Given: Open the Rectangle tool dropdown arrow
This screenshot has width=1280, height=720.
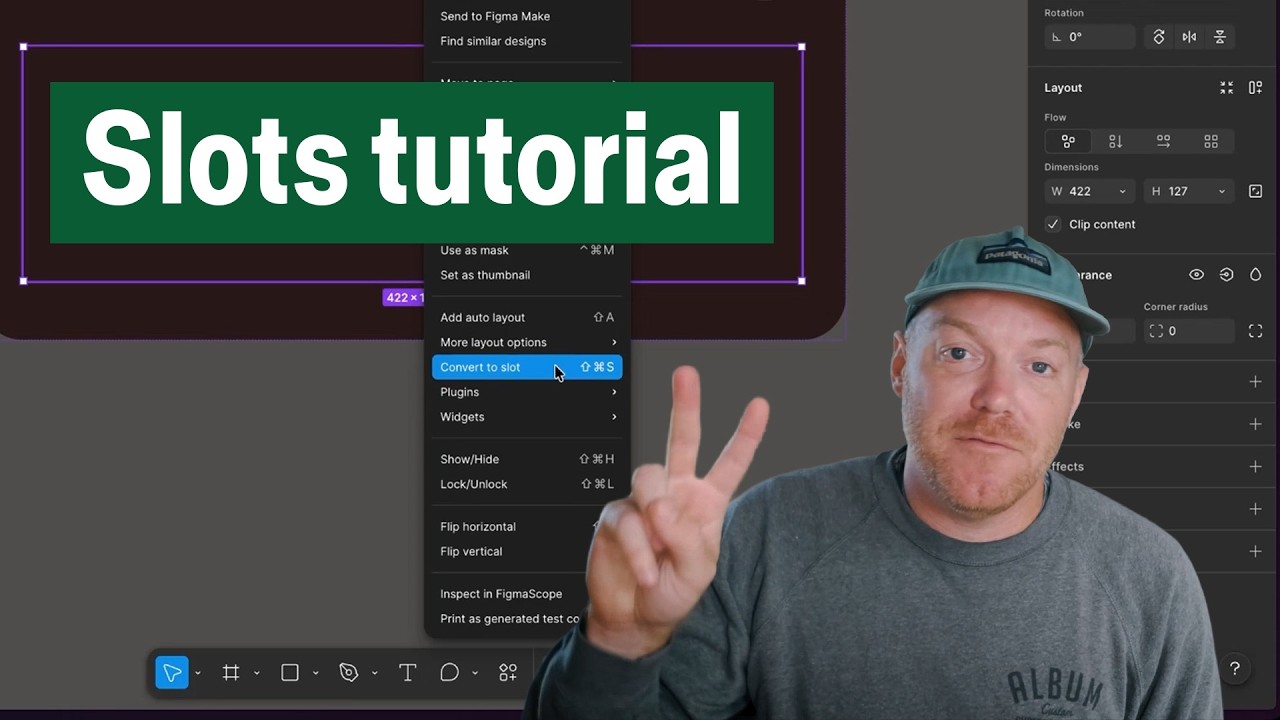Looking at the screenshot, I should tap(316, 673).
